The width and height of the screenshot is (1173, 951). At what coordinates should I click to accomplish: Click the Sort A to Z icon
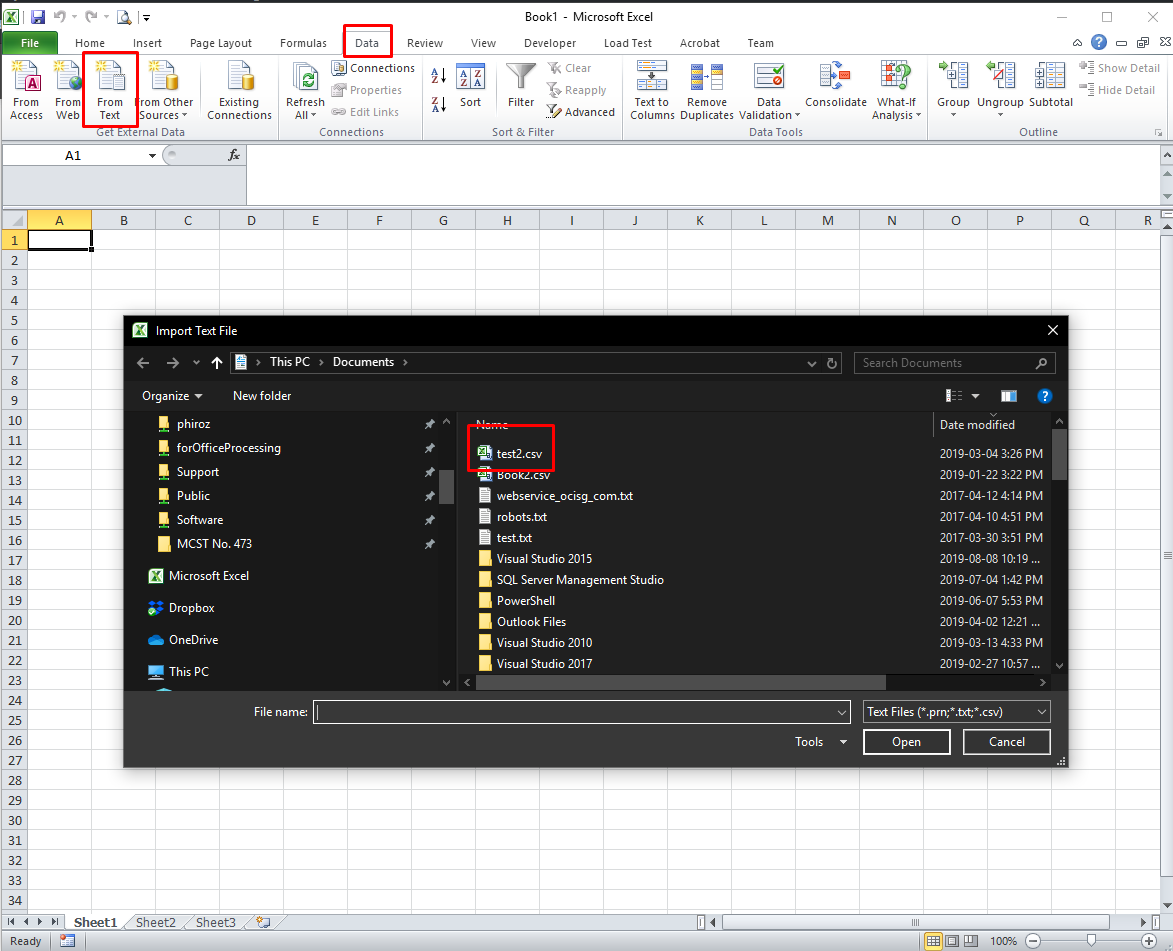point(438,75)
